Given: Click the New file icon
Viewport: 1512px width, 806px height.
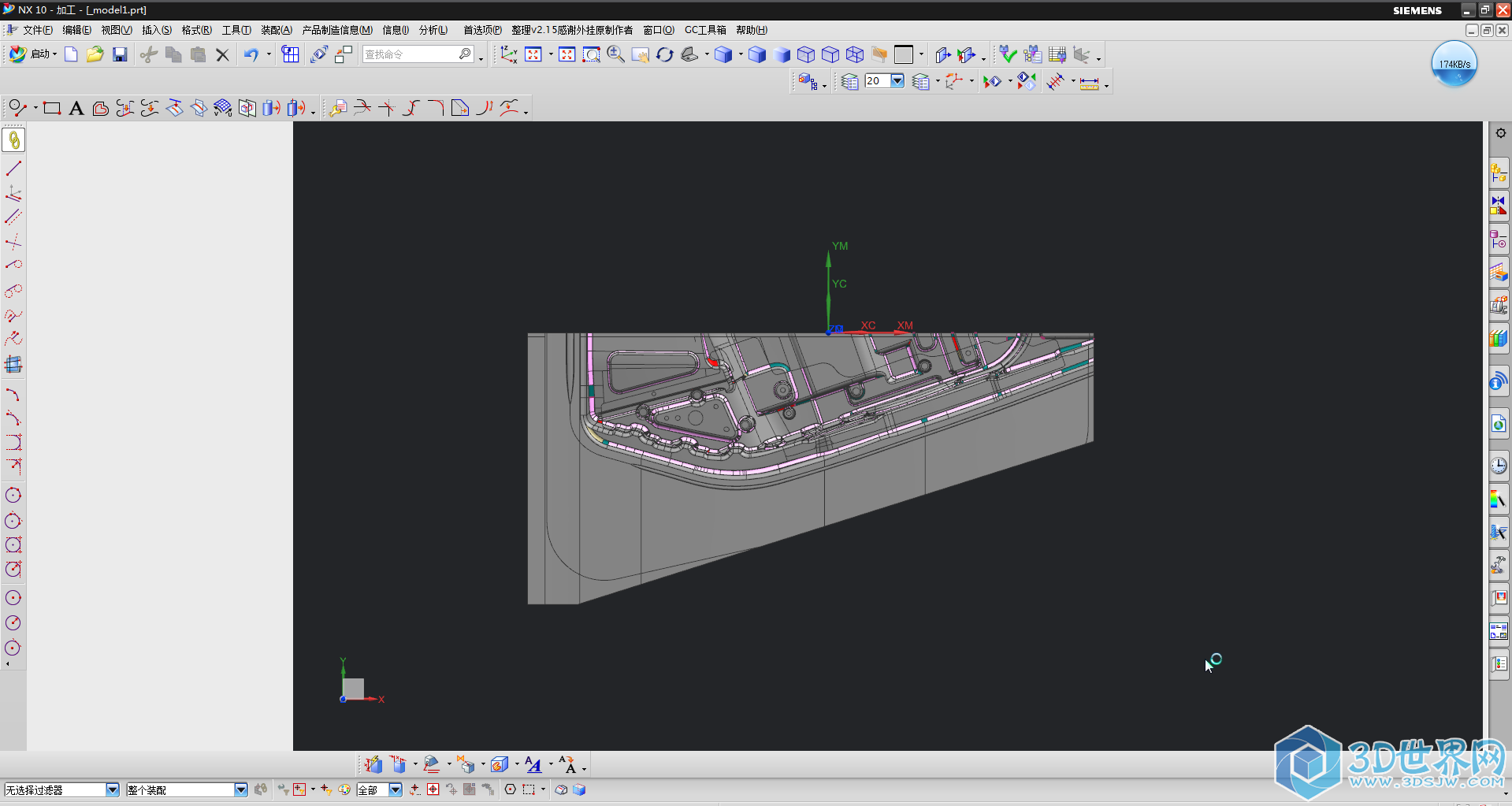Looking at the screenshot, I should click(71, 54).
